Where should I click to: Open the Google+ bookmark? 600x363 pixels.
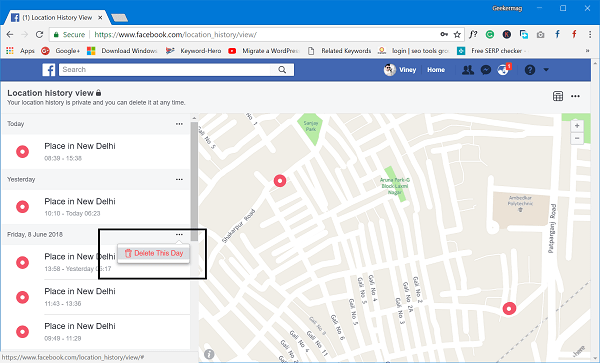coord(60,50)
